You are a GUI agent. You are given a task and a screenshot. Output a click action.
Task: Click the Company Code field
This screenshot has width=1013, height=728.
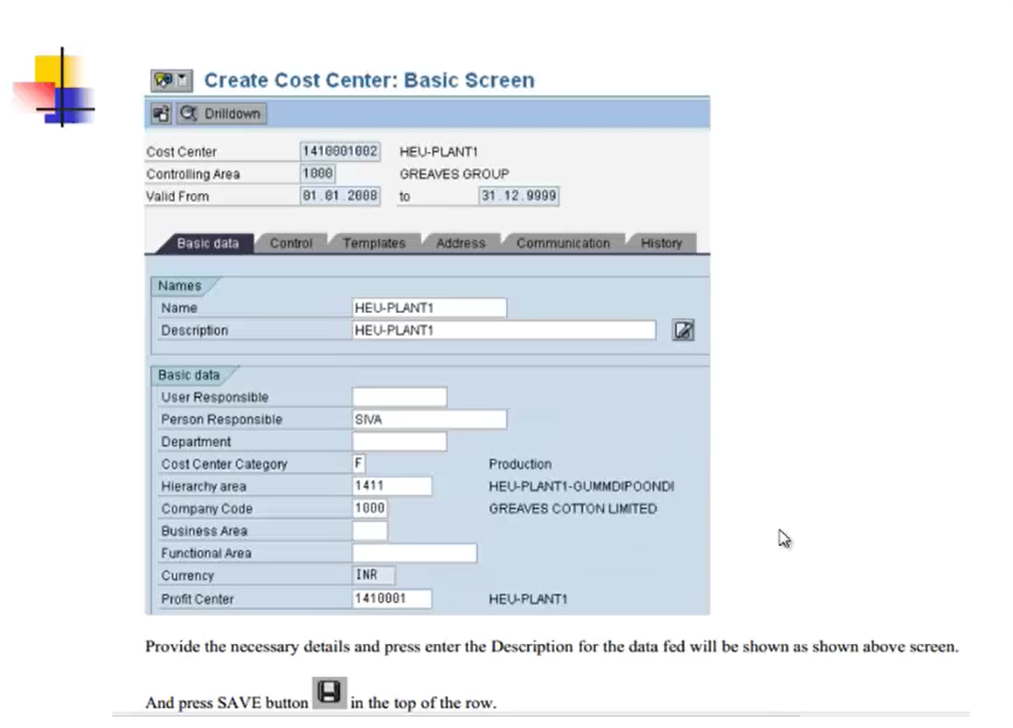click(370, 508)
